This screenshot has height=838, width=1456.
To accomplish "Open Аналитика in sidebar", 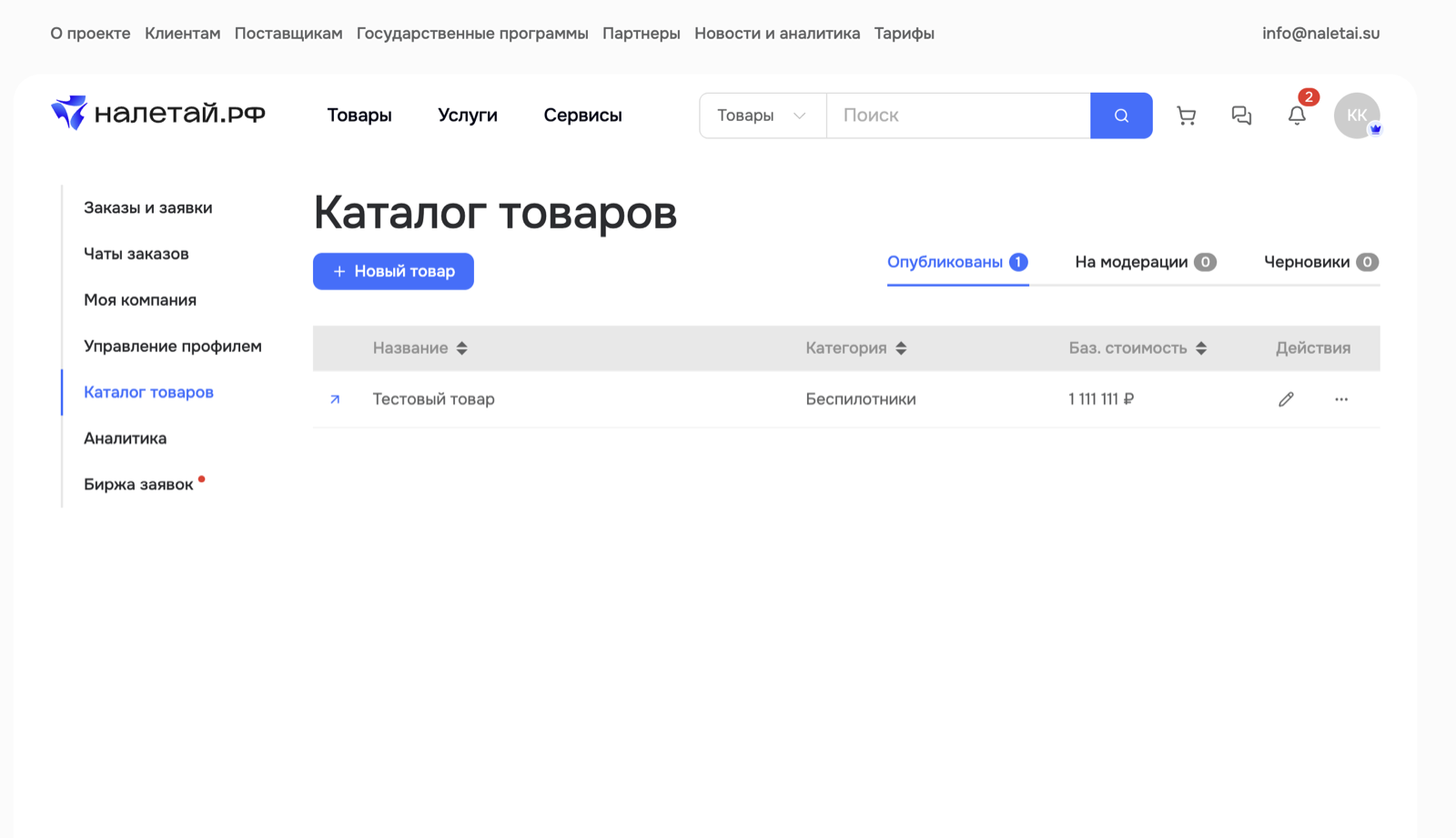I will point(126,439).
